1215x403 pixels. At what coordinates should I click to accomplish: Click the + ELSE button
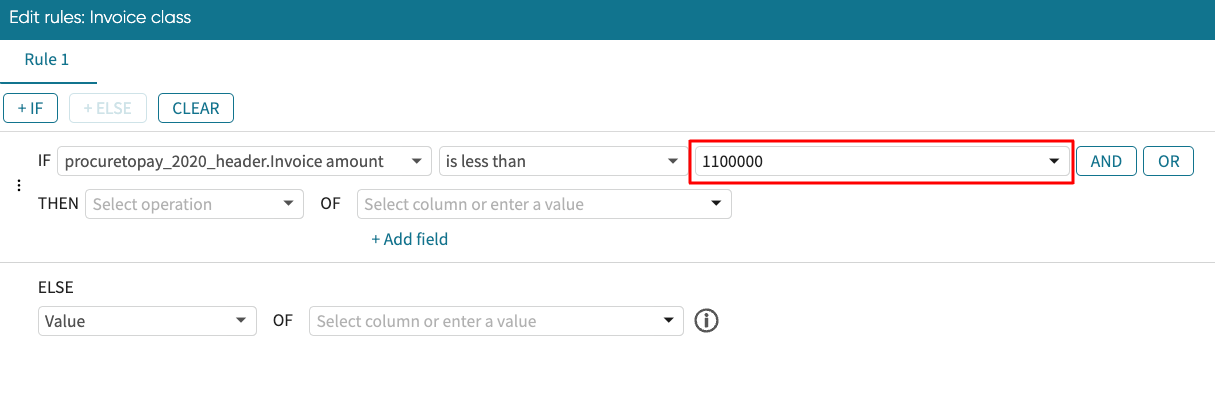click(x=108, y=108)
